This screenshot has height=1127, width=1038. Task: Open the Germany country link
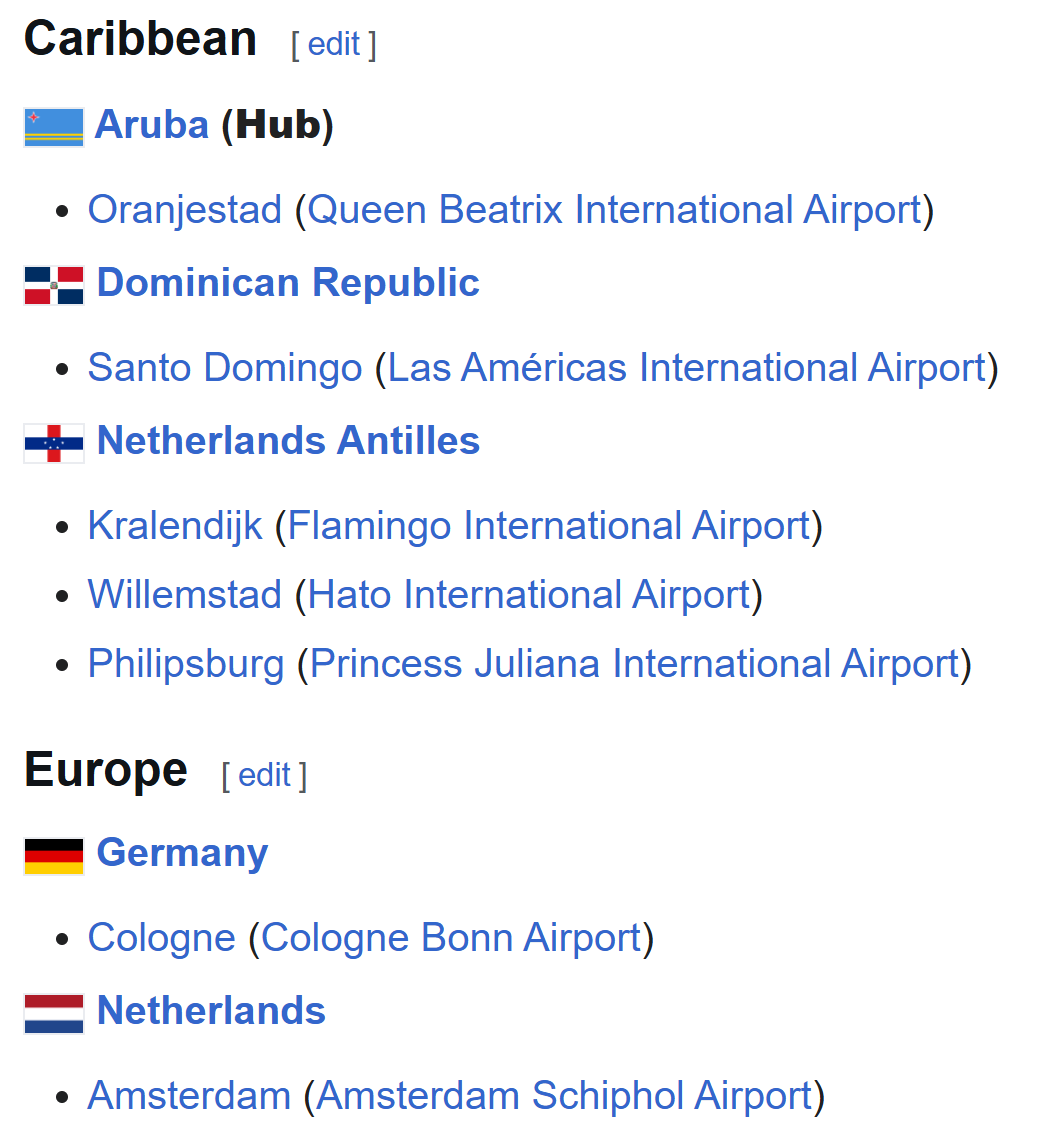[182, 853]
